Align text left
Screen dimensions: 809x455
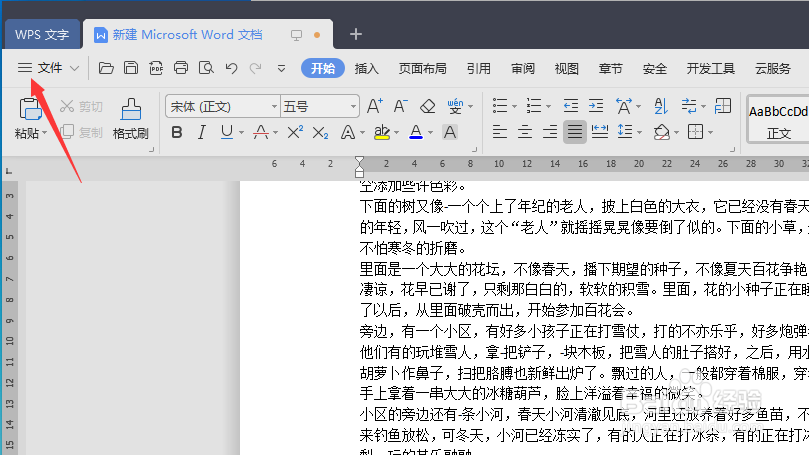click(x=499, y=132)
